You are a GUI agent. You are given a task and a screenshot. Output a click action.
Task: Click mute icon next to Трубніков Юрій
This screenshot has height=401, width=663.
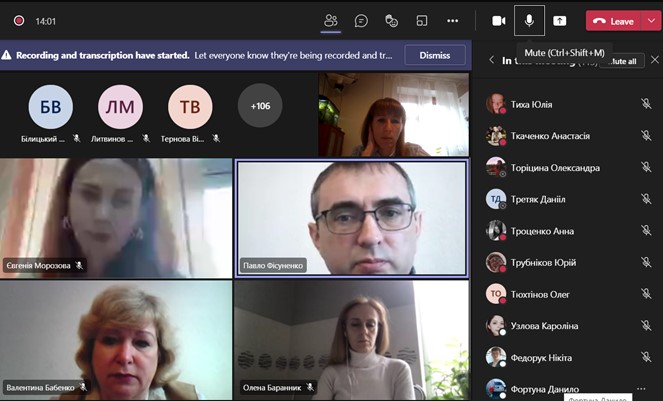pos(646,262)
